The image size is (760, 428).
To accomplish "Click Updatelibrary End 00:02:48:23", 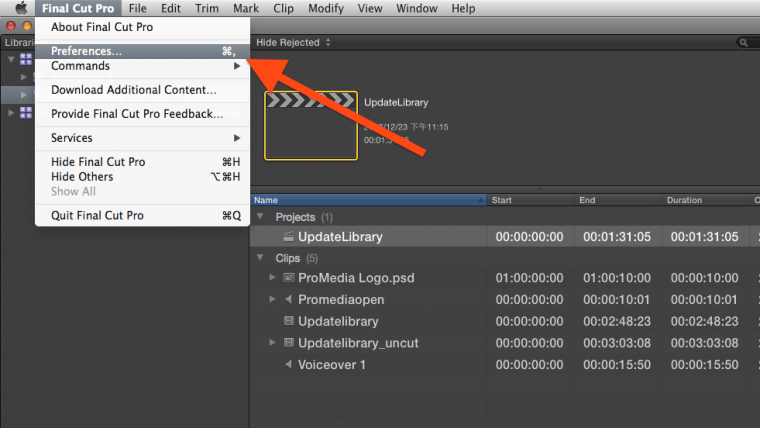I will tap(617, 321).
